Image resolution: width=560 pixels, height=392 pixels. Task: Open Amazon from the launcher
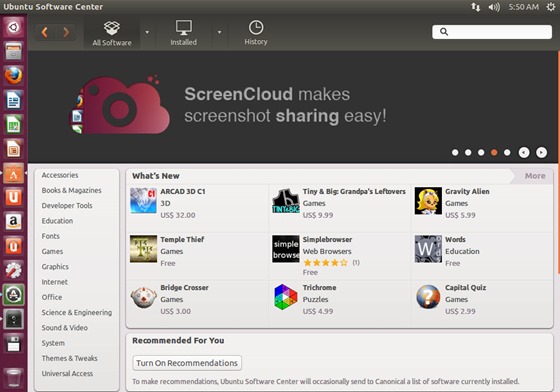pos(14,222)
